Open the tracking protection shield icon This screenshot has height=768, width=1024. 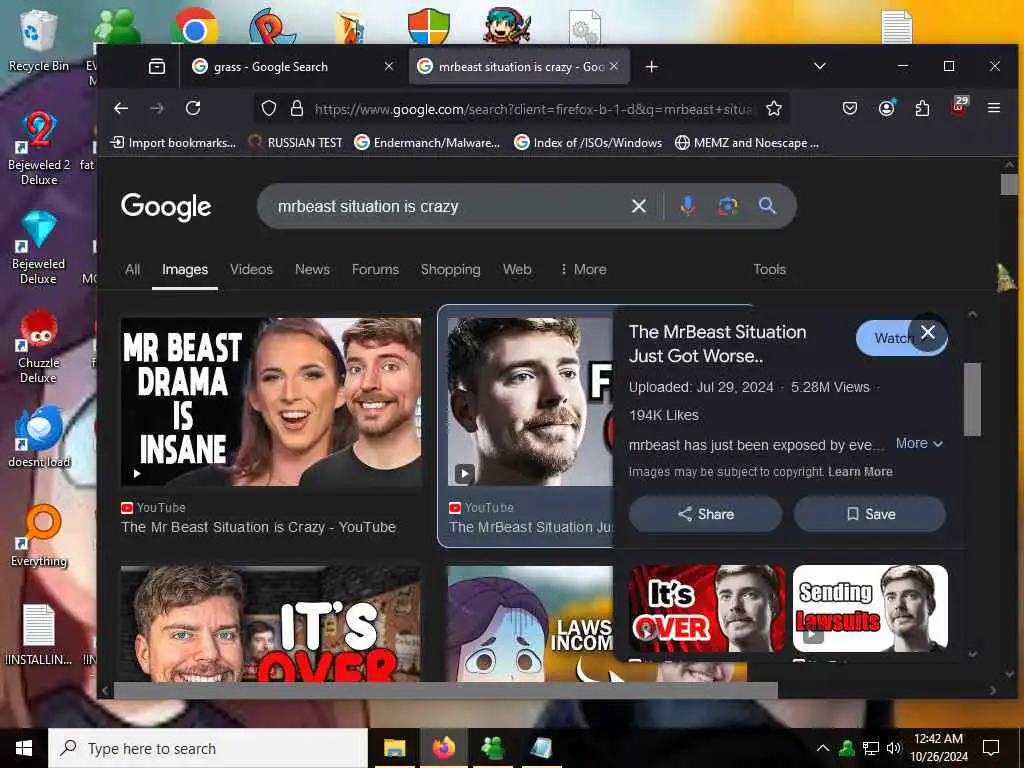pos(269,108)
